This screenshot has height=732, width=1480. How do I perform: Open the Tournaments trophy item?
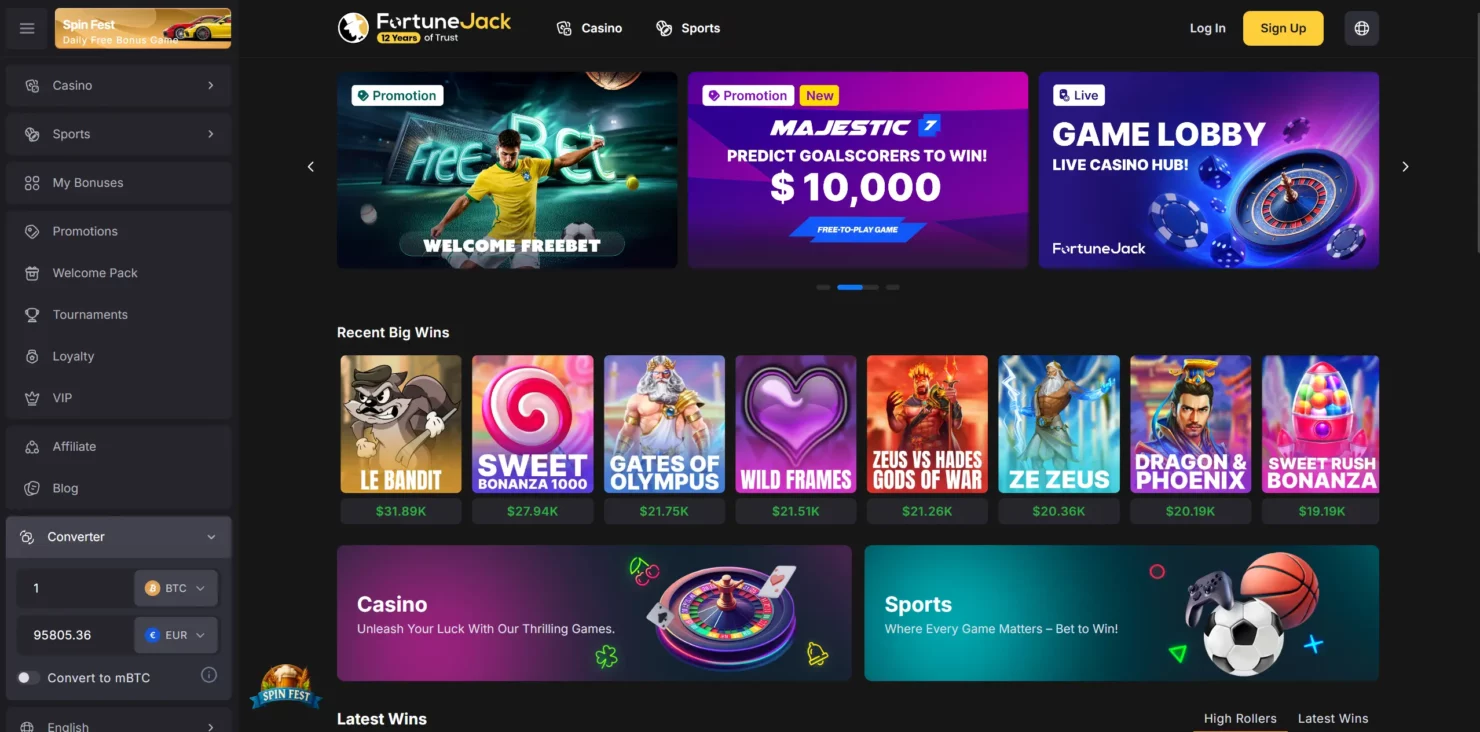tap(119, 314)
